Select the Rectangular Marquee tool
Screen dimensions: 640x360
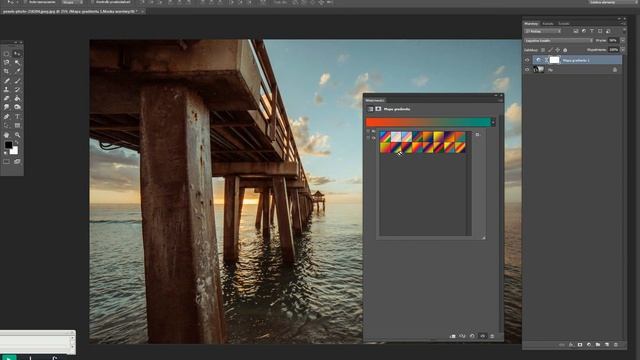pos(7,54)
